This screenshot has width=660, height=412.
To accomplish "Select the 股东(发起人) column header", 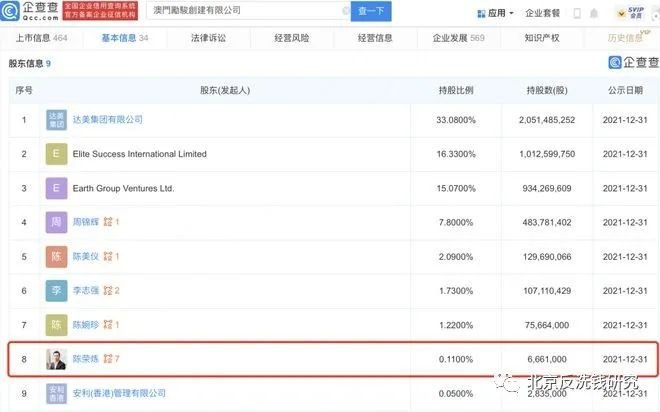I will click(x=225, y=90).
